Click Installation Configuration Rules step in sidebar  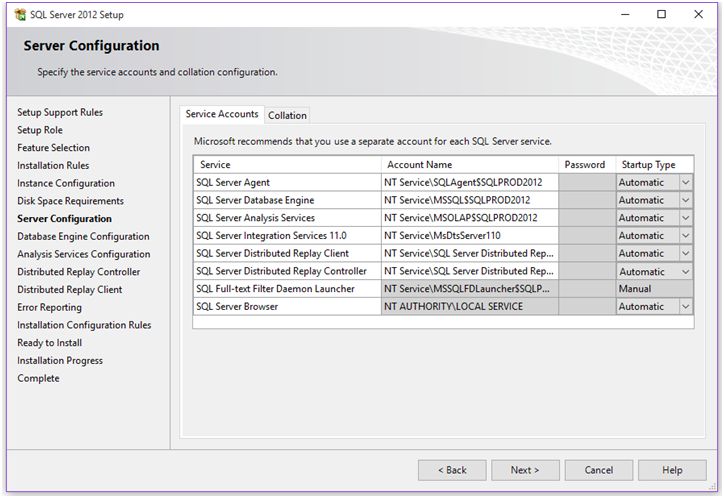point(84,325)
